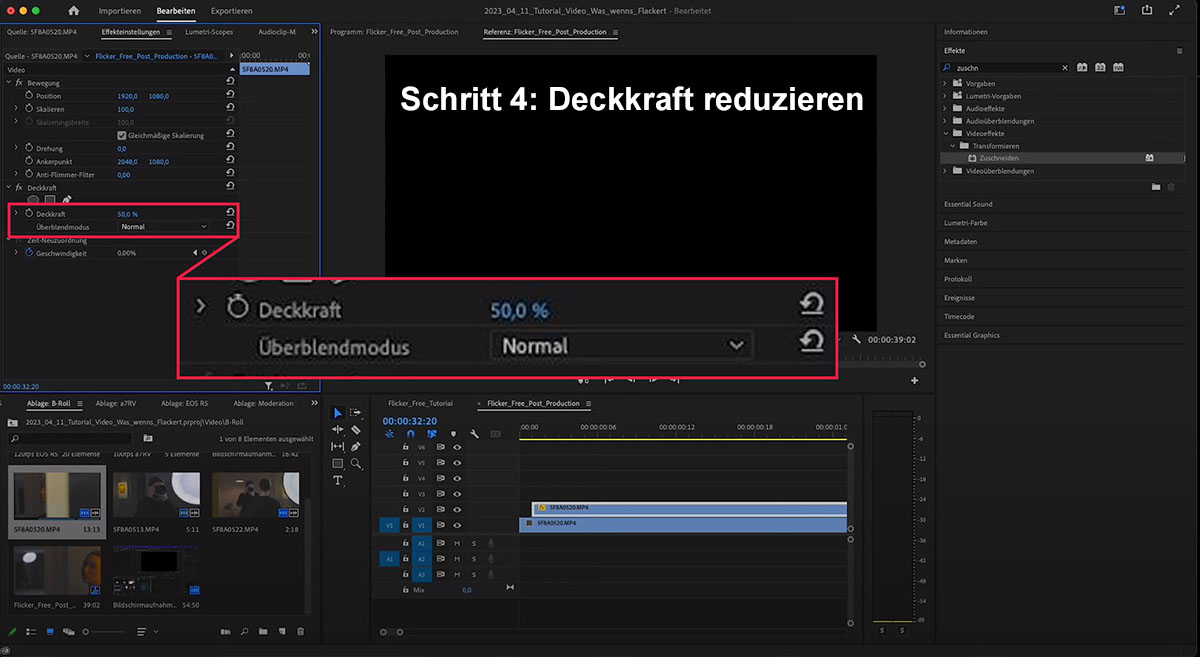The height and width of the screenshot is (657, 1200).
Task: Delete custom item trash icon in Effekte panel
Action: point(1170,186)
